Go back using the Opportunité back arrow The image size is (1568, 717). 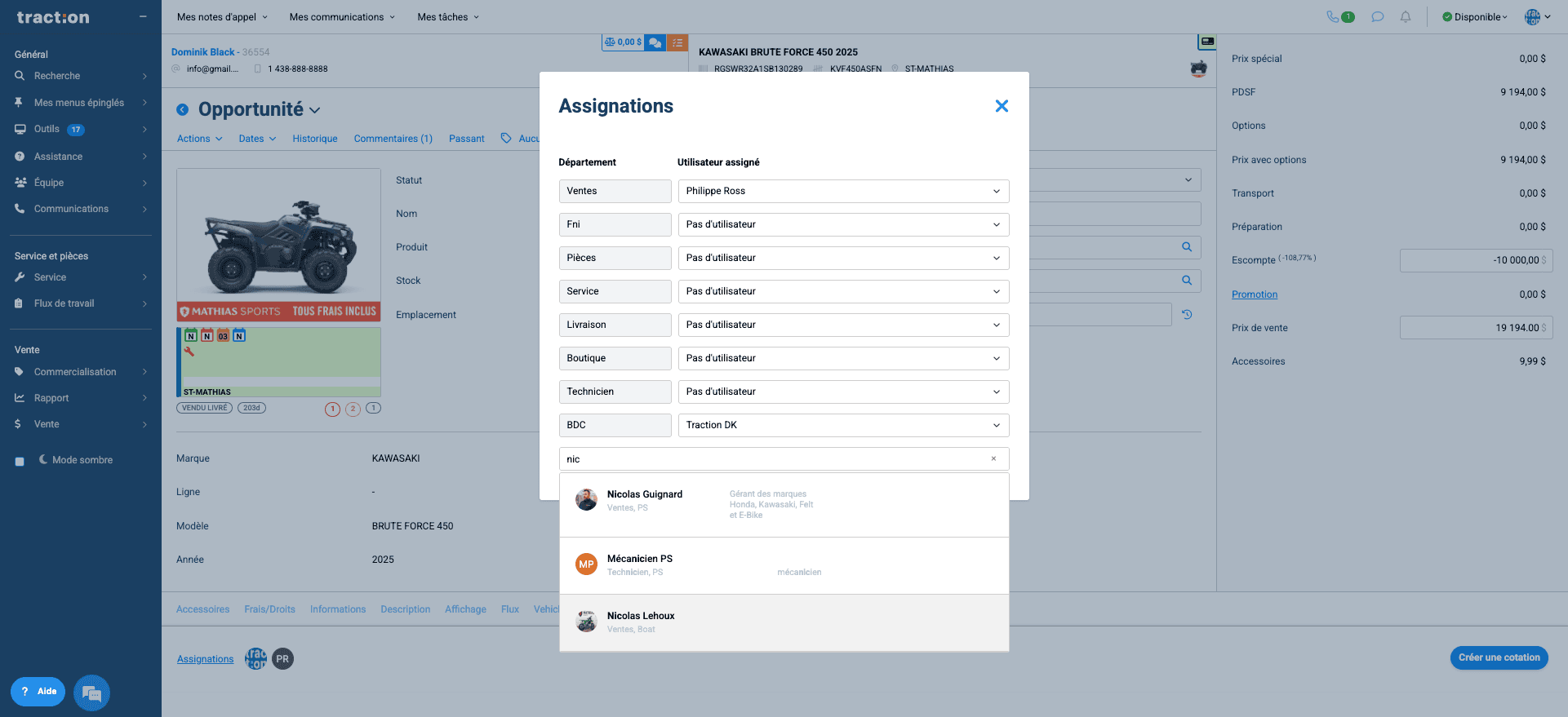point(183,109)
